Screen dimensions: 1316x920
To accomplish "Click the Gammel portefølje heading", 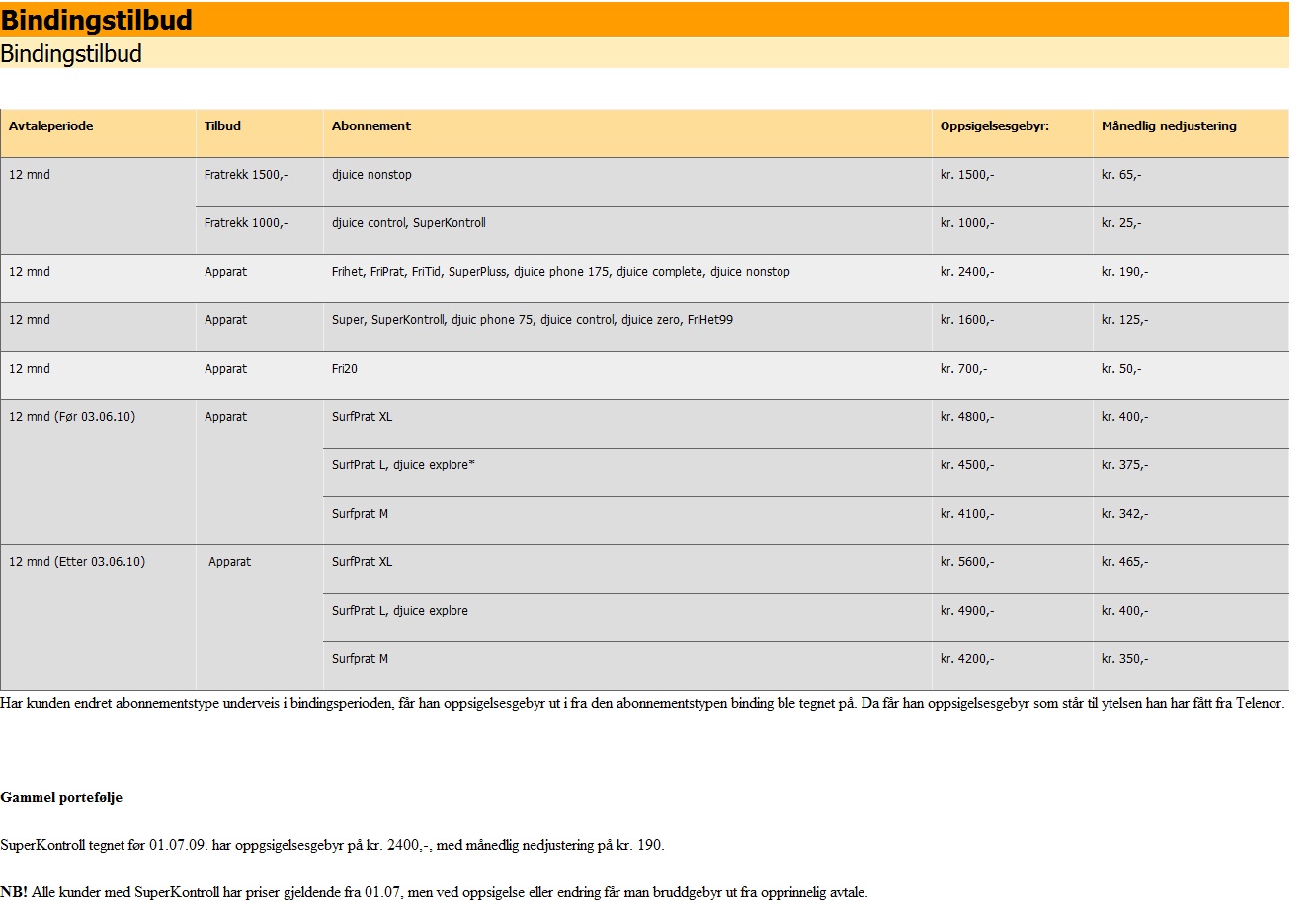I will coord(61,797).
